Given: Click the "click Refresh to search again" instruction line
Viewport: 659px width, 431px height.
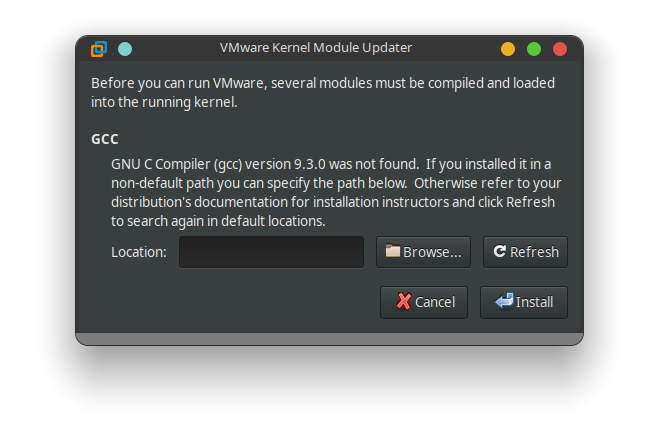Looking at the screenshot, I should point(218,221).
